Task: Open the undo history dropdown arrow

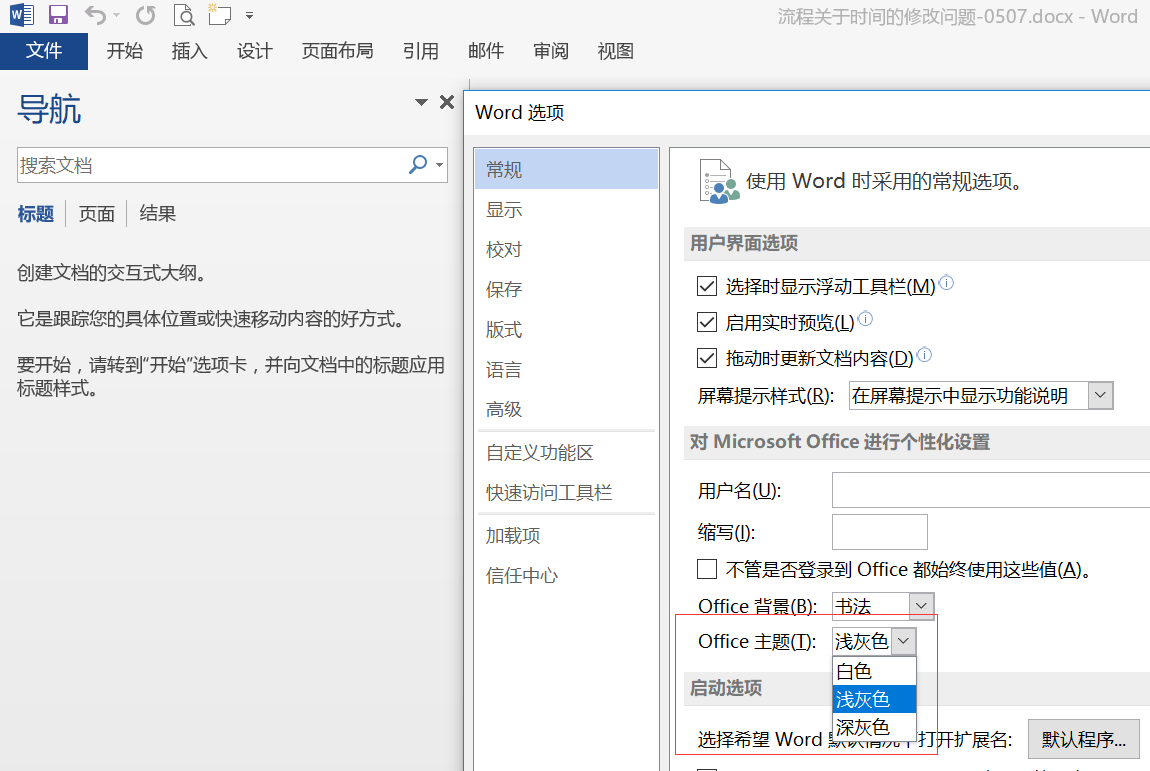Action: (x=117, y=15)
